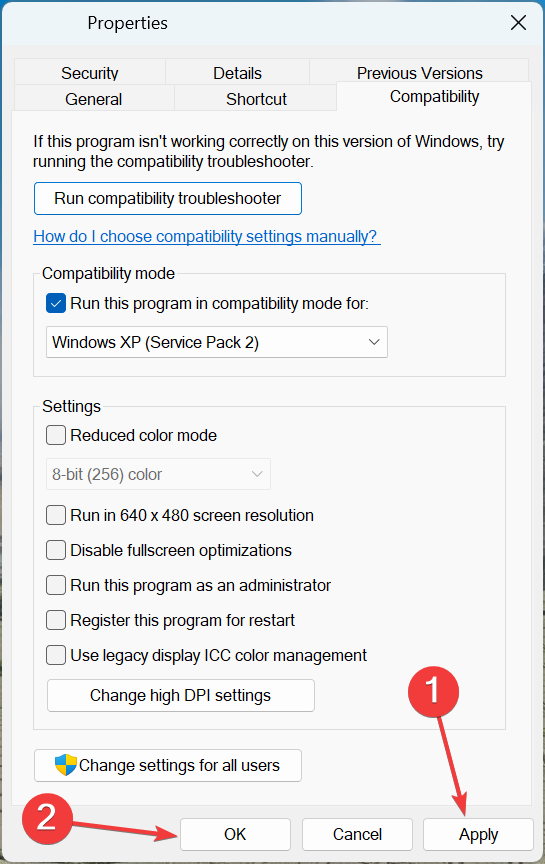Image resolution: width=545 pixels, height=864 pixels.
Task: Check Use legacy display ICC color management
Action: [56, 655]
